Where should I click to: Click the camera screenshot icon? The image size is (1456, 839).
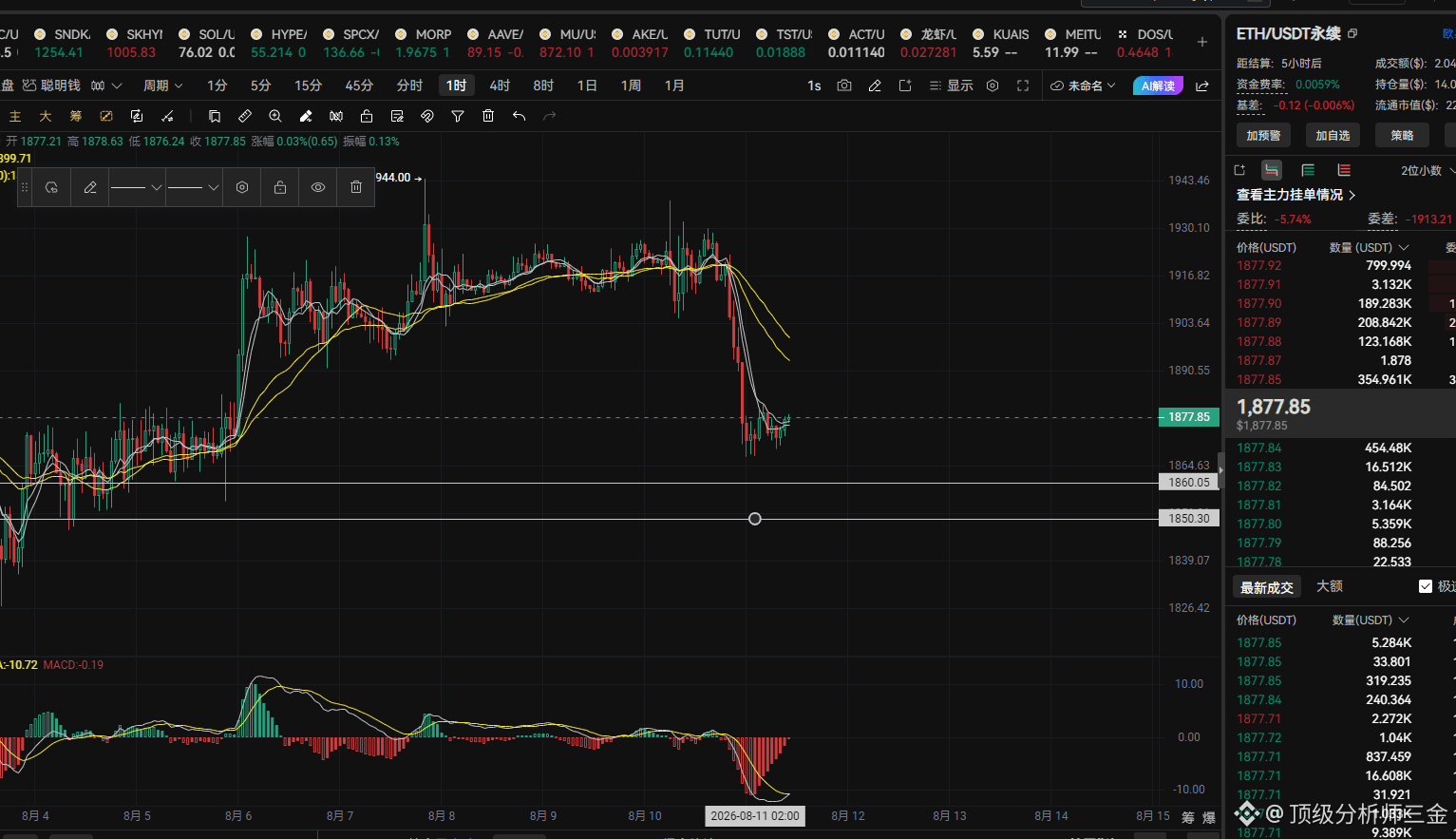844,86
